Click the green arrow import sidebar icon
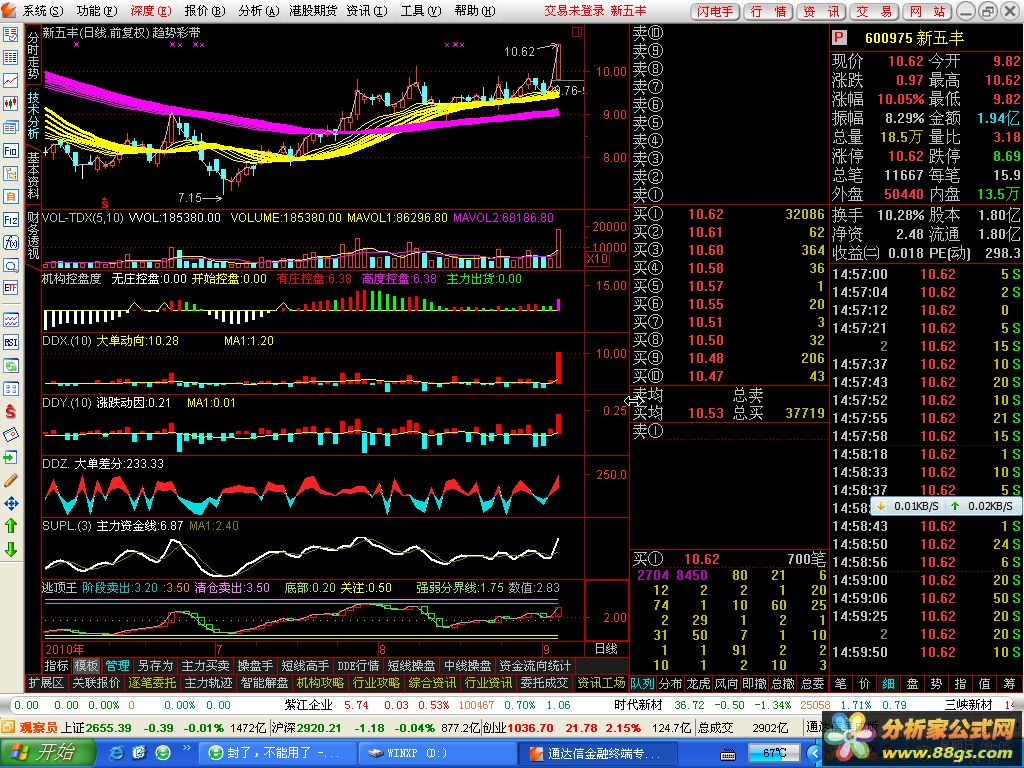 pos(10,457)
